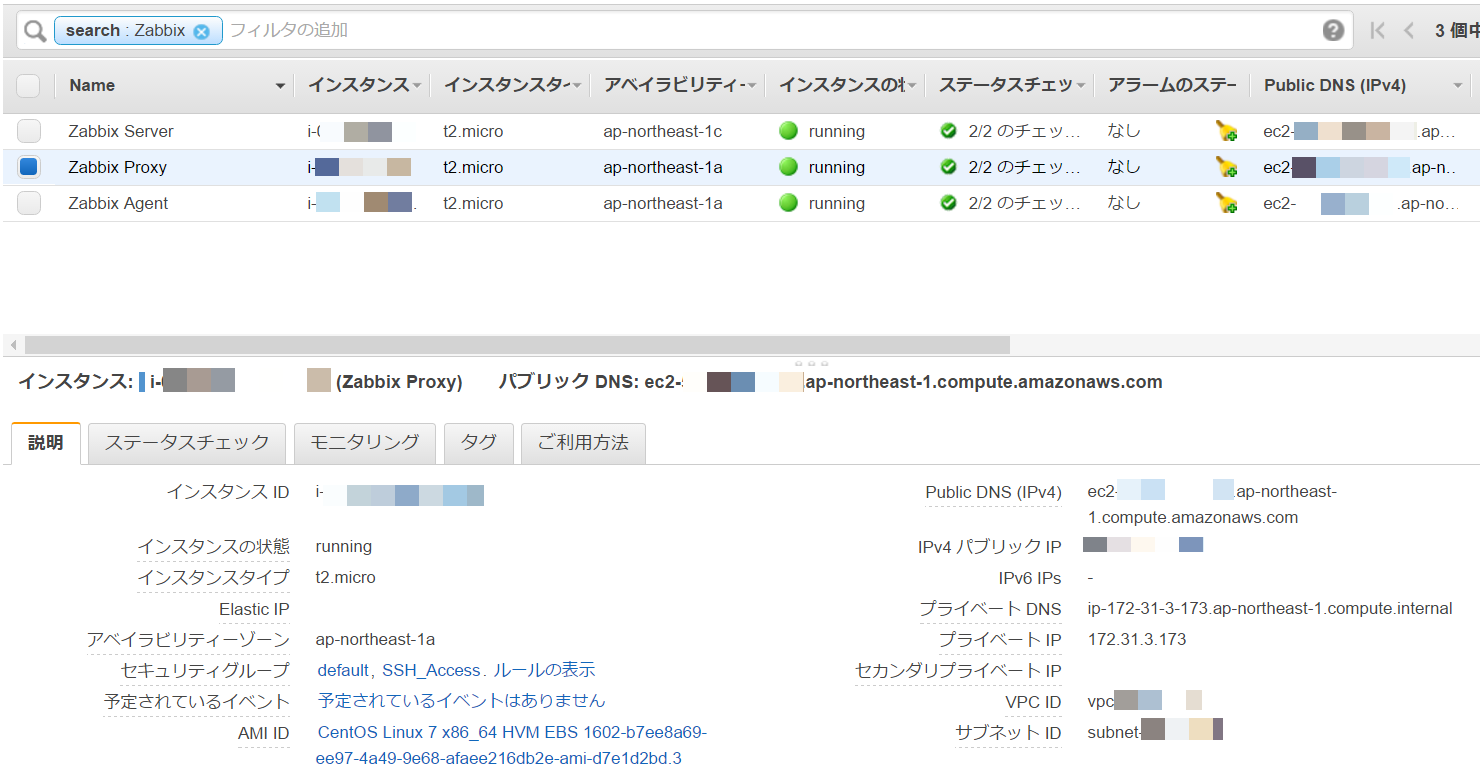Open the インスタンスタイプ column dropdown arrow
Screen dimensions: 1480x772
(577, 87)
